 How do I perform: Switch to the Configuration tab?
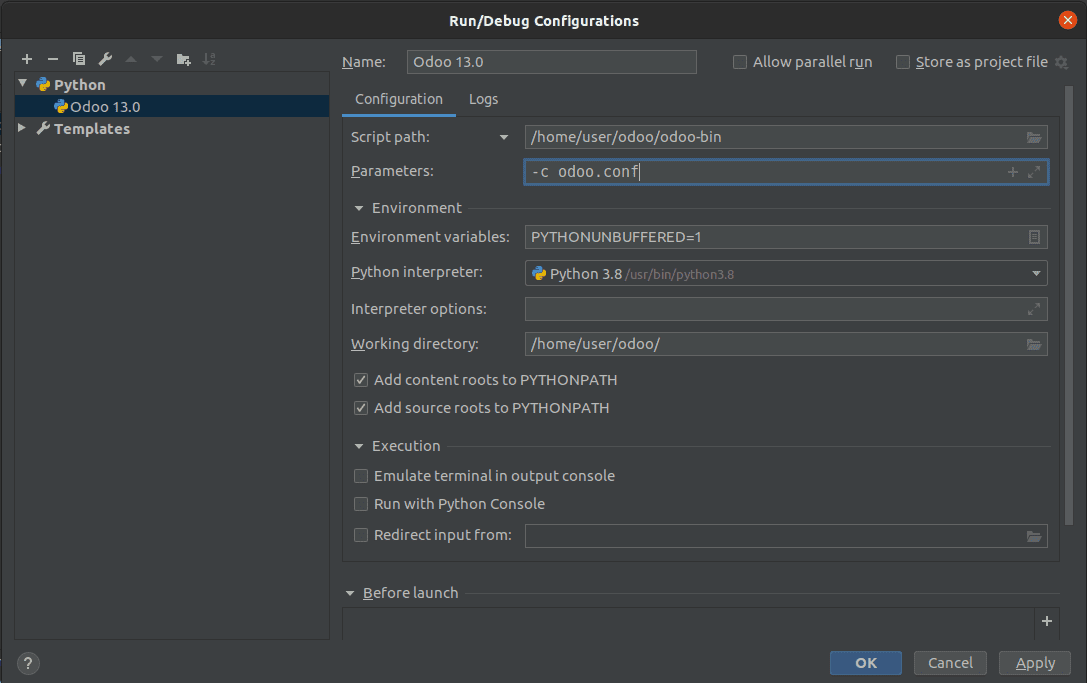(x=399, y=99)
